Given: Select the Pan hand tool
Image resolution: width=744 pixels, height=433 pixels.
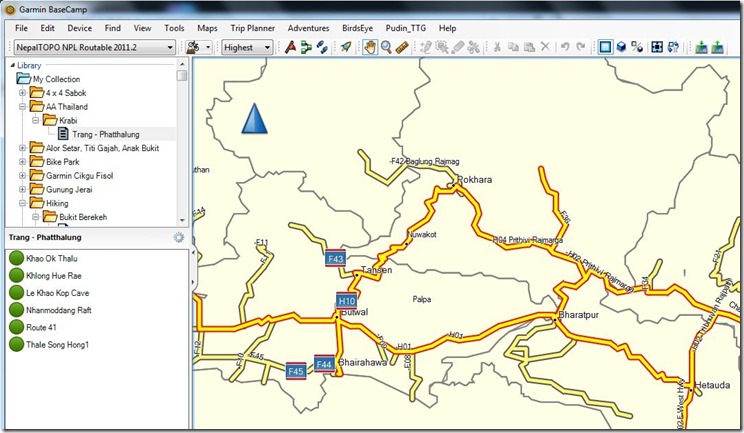Looking at the screenshot, I should (370, 47).
